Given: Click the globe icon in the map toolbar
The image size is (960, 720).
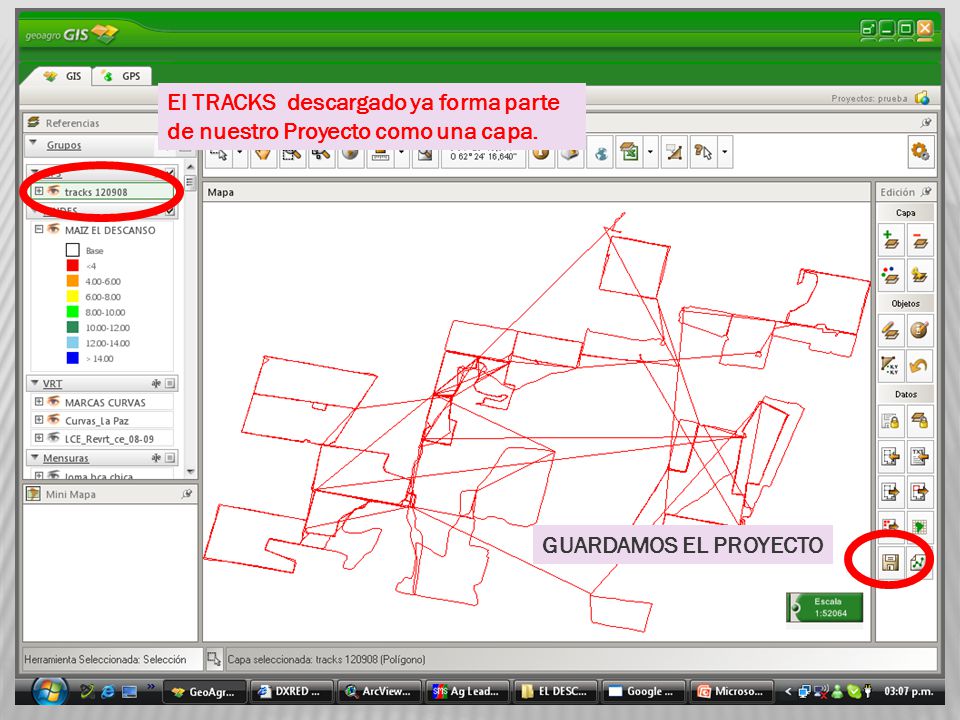Looking at the screenshot, I should [x=601, y=153].
